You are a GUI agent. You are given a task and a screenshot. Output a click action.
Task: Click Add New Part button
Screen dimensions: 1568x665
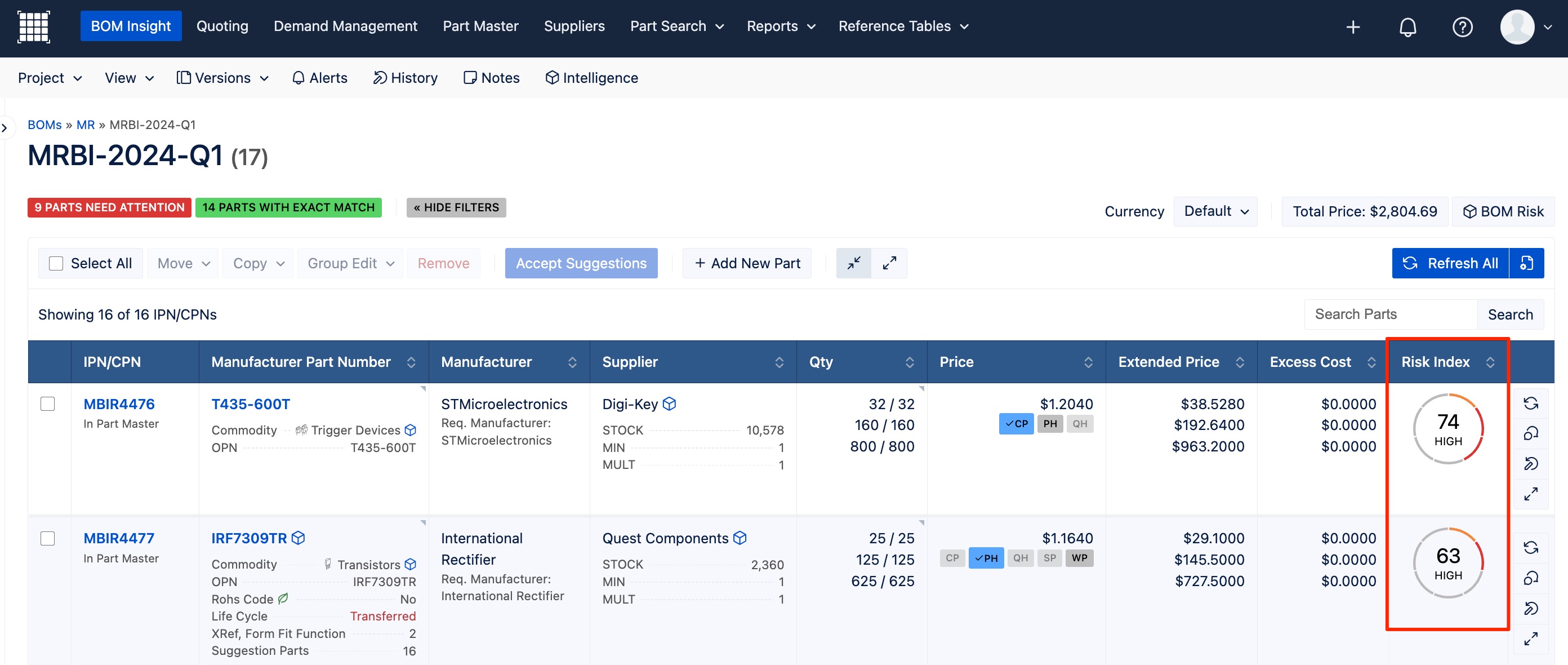pyautogui.click(x=747, y=263)
